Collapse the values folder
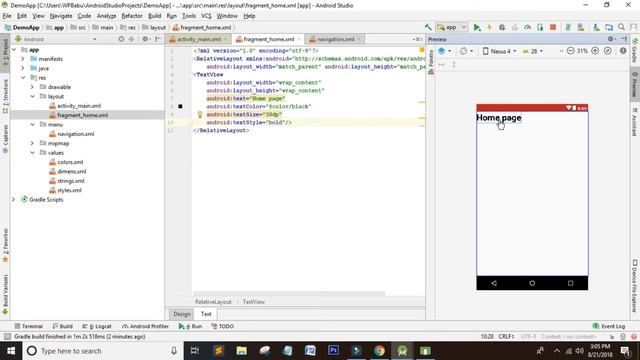This screenshot has width=640, height=360. tap(32, 153)
